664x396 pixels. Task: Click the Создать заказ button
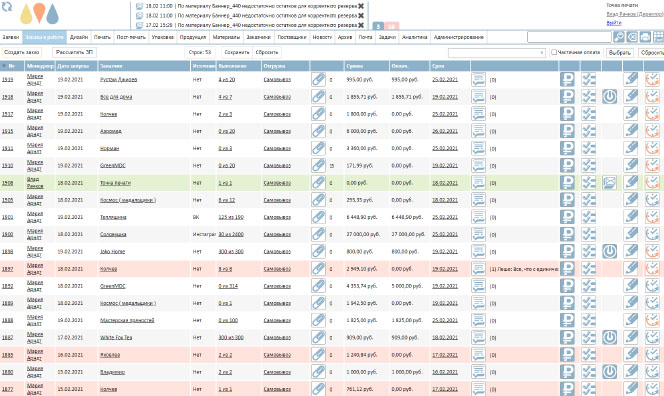[22, 52]
